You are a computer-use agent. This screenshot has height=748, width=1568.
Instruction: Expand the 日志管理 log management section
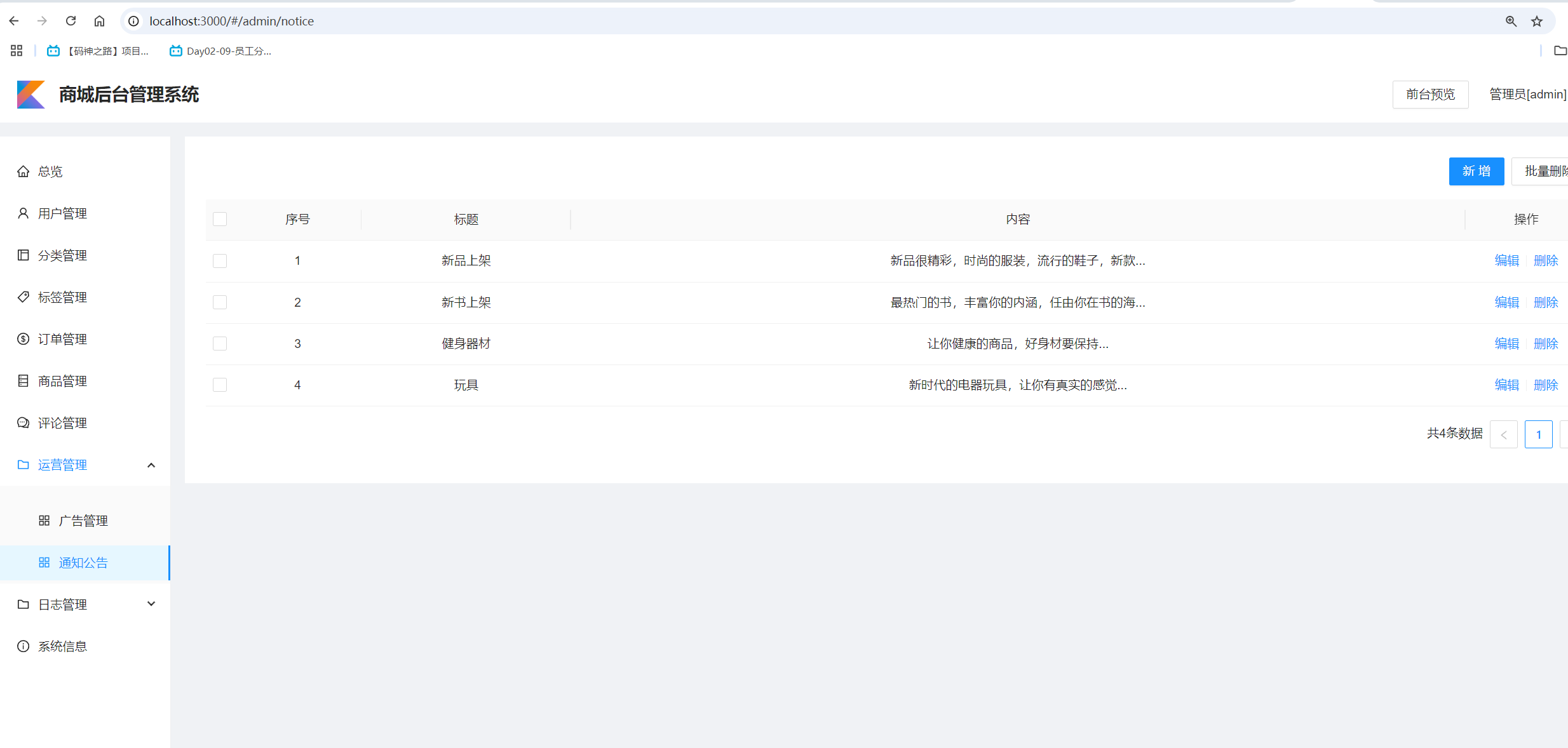[151, 603]
